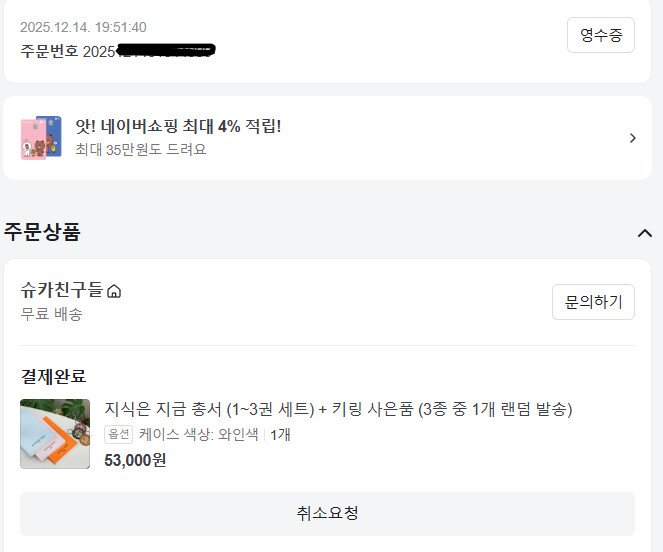Click the 무료 배송 shipping label

[x=51, y=314]
